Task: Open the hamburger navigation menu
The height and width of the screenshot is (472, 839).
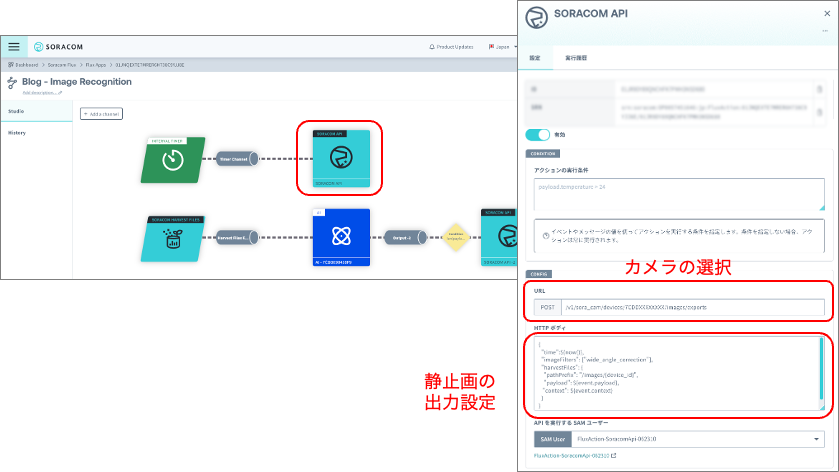Action: click(13, 47)
